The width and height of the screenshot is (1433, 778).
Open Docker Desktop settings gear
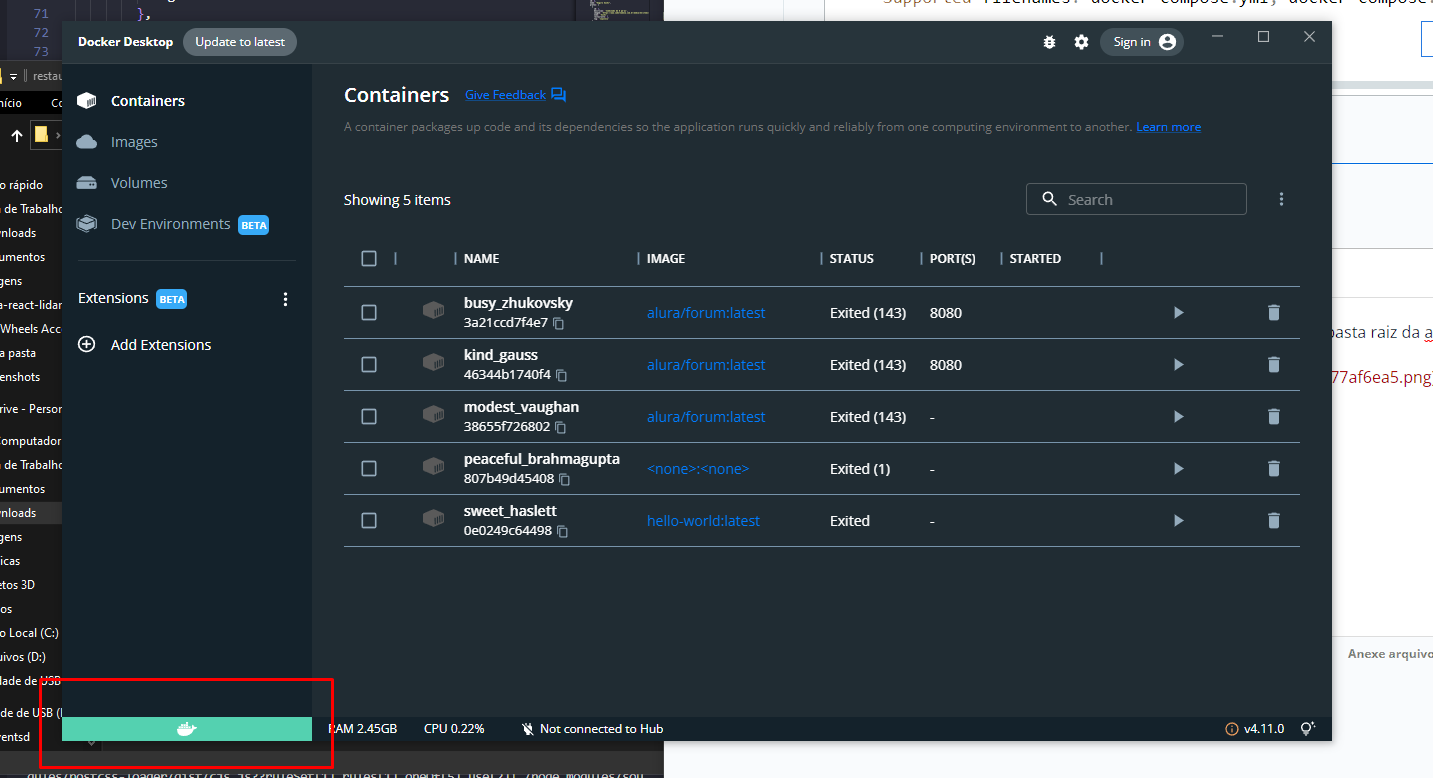pyautogui.click(x=1081, y=42)
